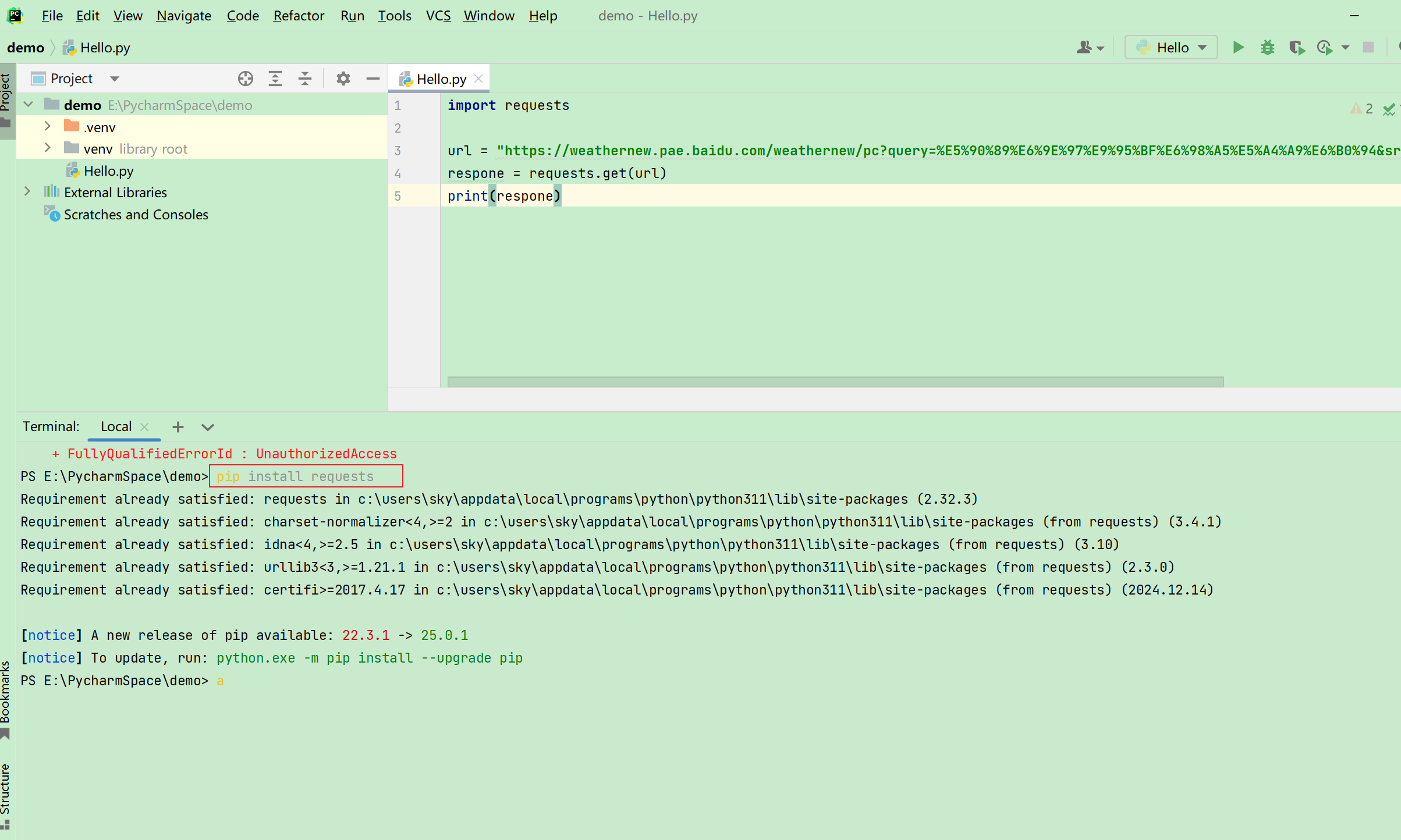Run with coverage shield icon
Viewport: 1401px width, 840px height.
[x=1296, y=48]
